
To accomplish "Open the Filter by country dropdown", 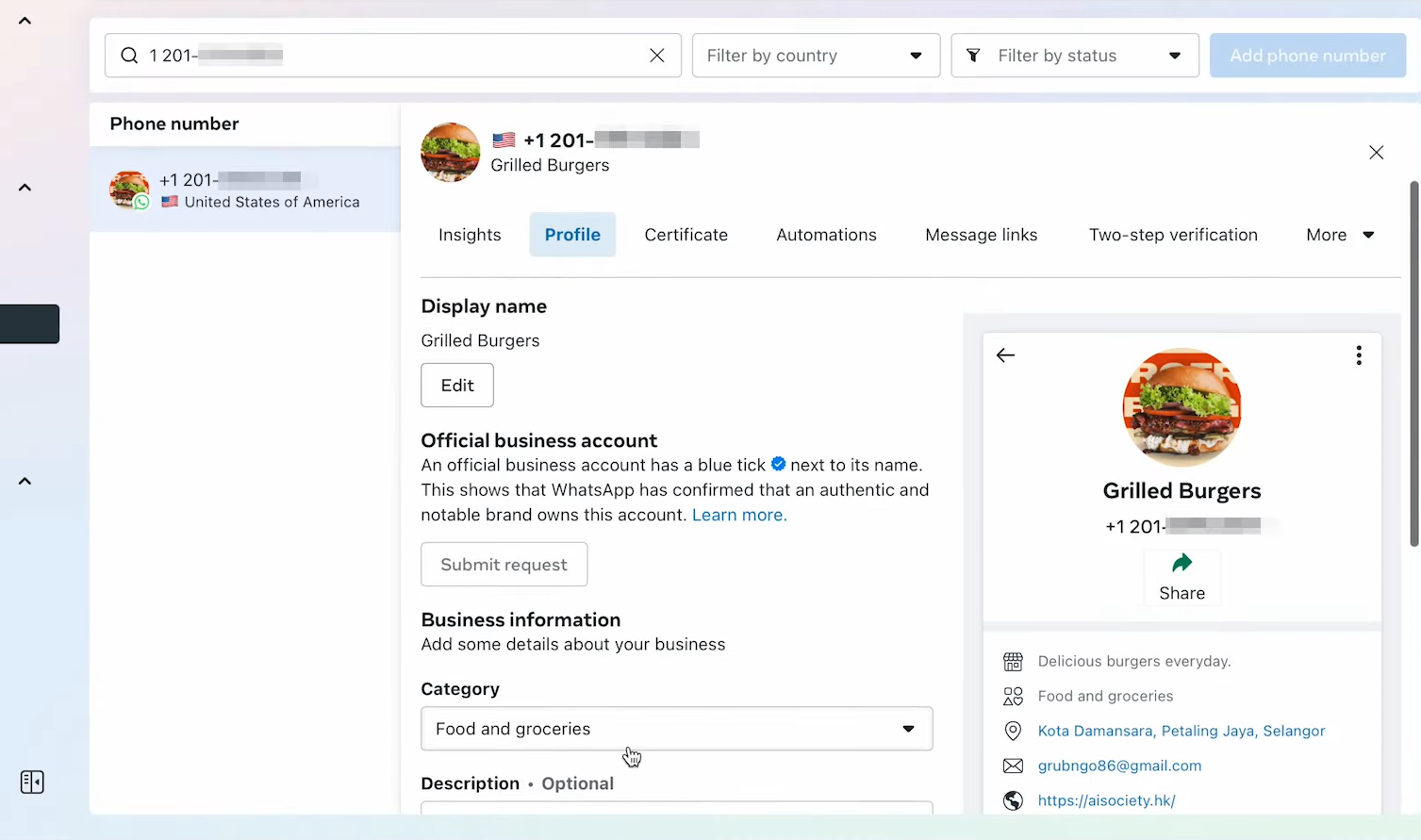I will pos(816,56).
